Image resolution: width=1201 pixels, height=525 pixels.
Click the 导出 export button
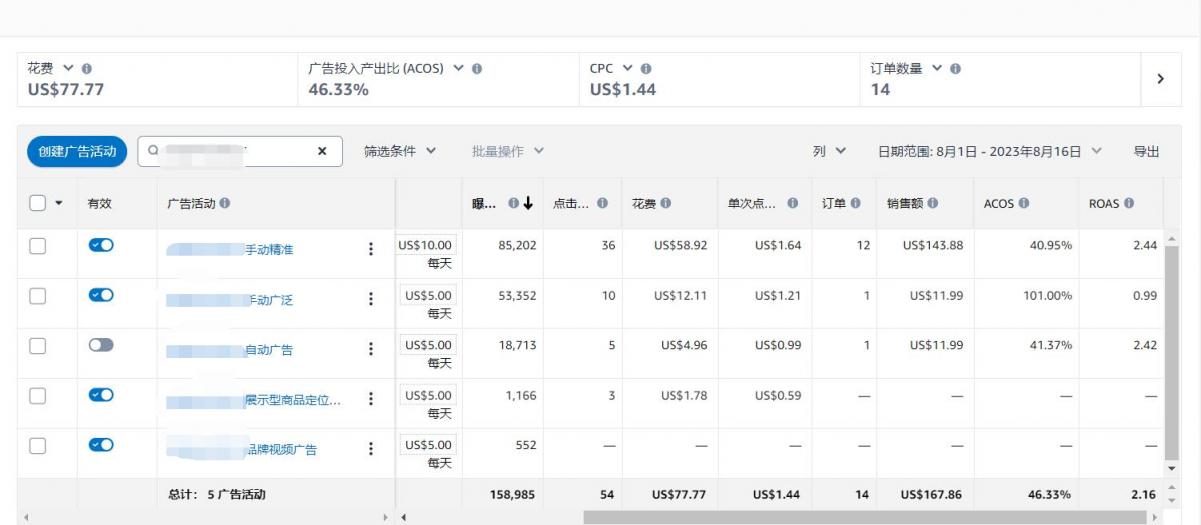click(x=1146, y=152)
